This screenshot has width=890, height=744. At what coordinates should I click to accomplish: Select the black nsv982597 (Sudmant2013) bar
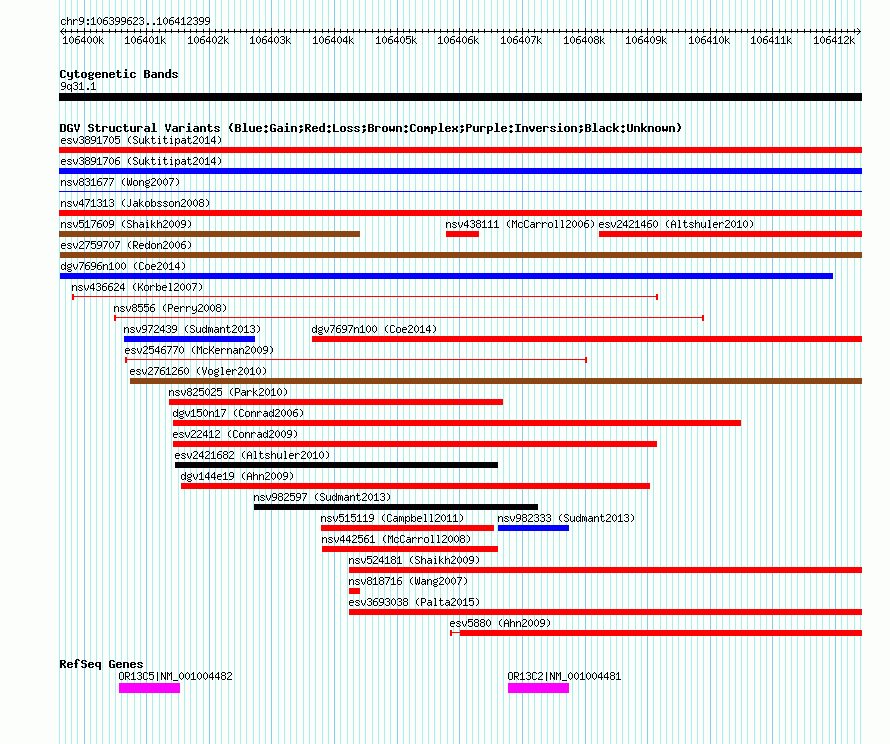pyautogui.click(x=396, y=507)
